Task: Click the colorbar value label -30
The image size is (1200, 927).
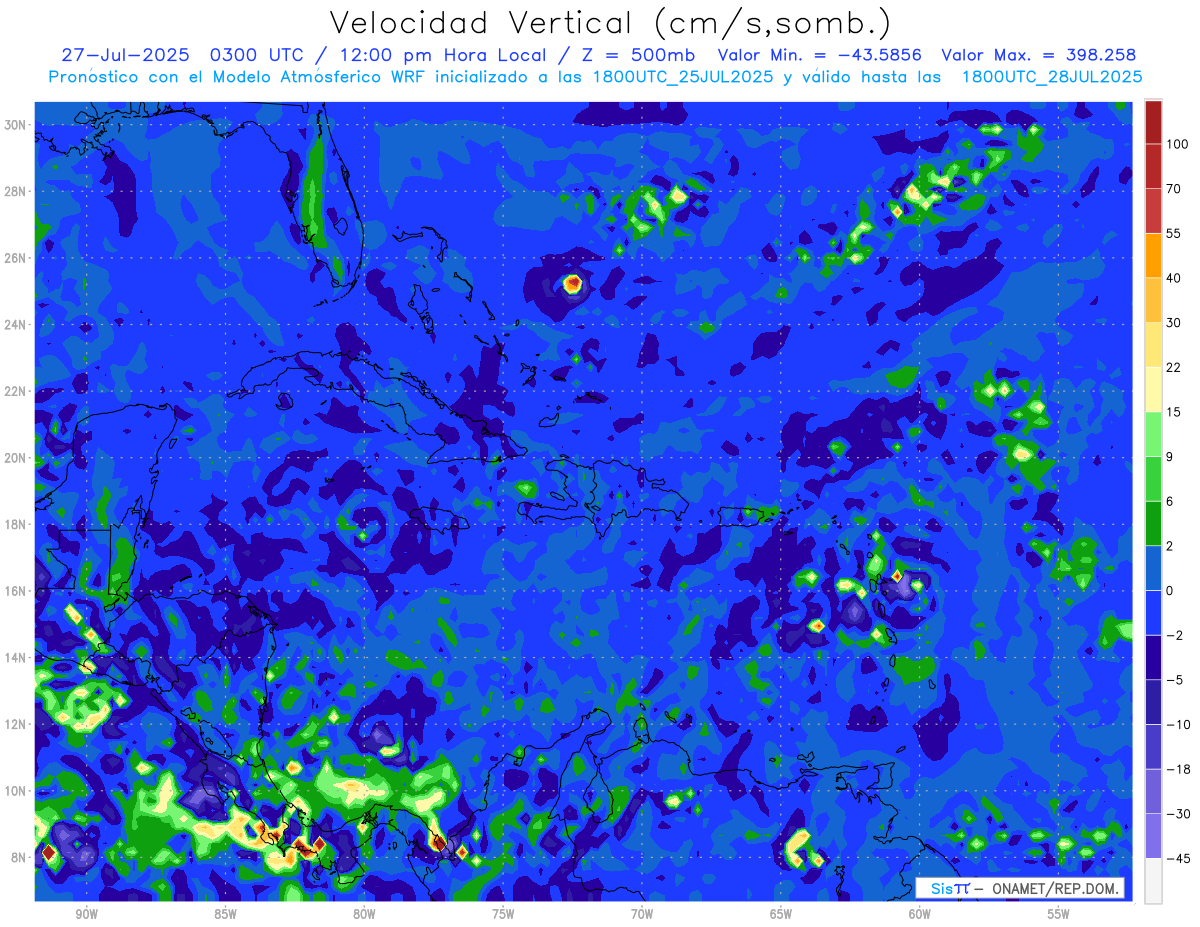Action: 1178,814
